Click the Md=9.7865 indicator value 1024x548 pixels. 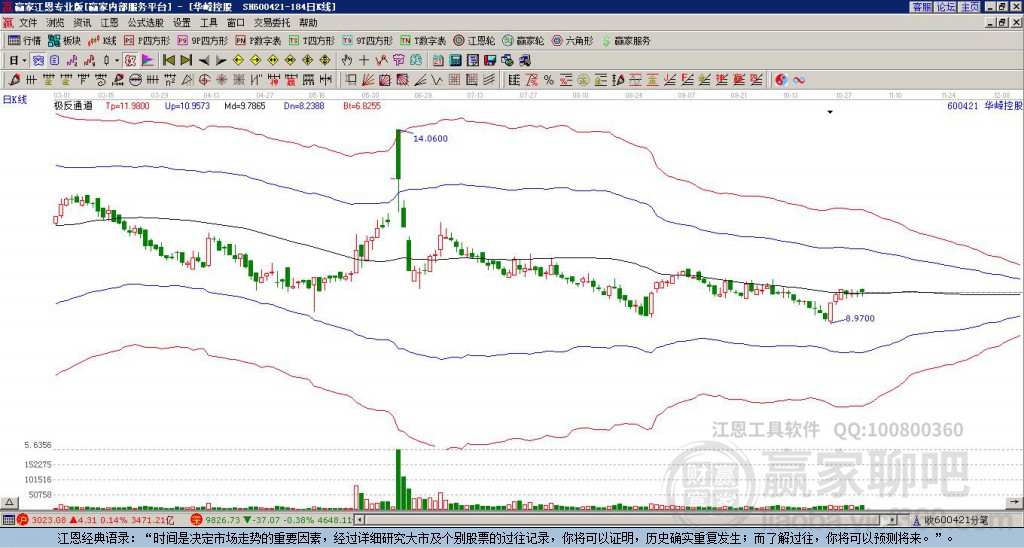(x=245, y=105)
